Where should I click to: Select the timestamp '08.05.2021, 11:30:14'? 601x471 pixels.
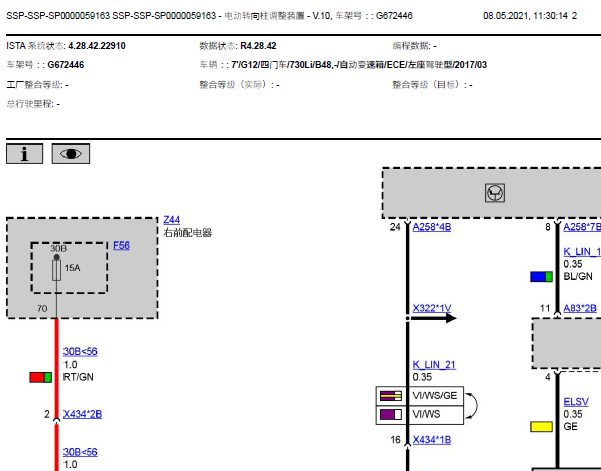pyautogui.click(x=525, y=16)
